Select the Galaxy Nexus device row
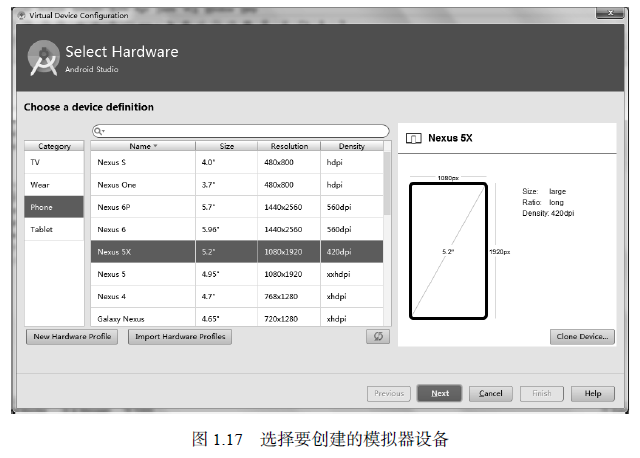 click(237, 318)
